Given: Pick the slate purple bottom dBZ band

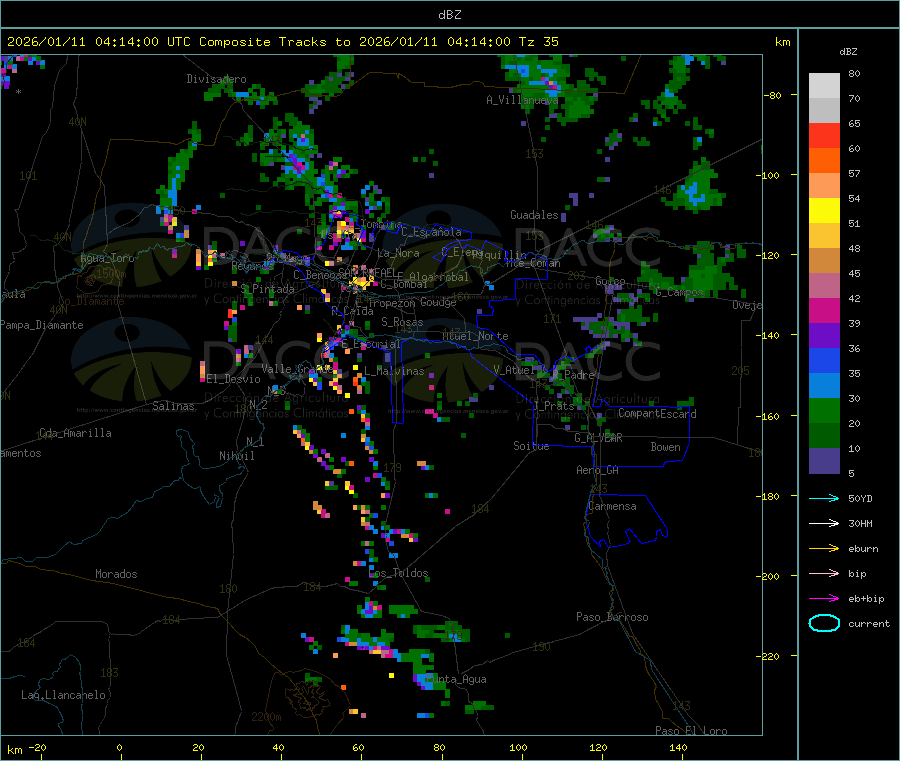Looking at the screenshot, I should click(824, 461).
